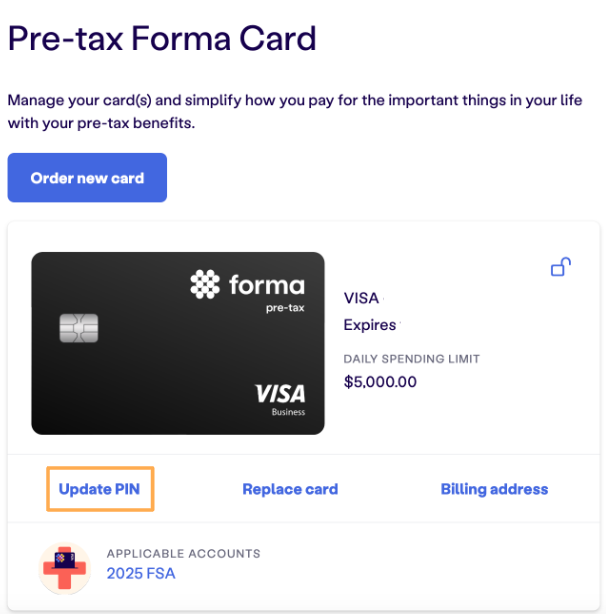
Task: Click the forma flower logo on card
Action: tap(205, 284)
